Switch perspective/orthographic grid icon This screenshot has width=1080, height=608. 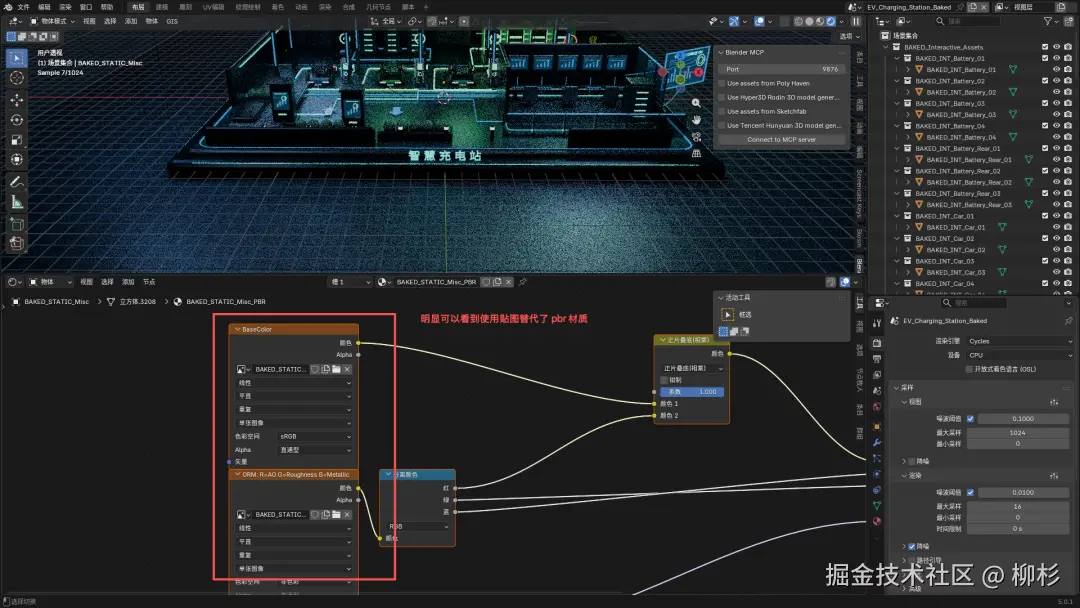click(x=696, y=153)
